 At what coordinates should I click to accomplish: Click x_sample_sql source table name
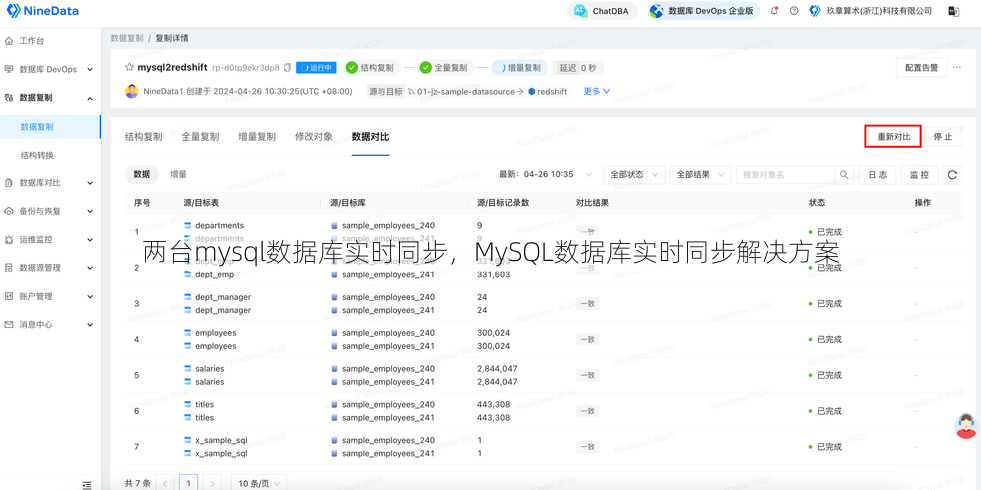tap(221, 441)
